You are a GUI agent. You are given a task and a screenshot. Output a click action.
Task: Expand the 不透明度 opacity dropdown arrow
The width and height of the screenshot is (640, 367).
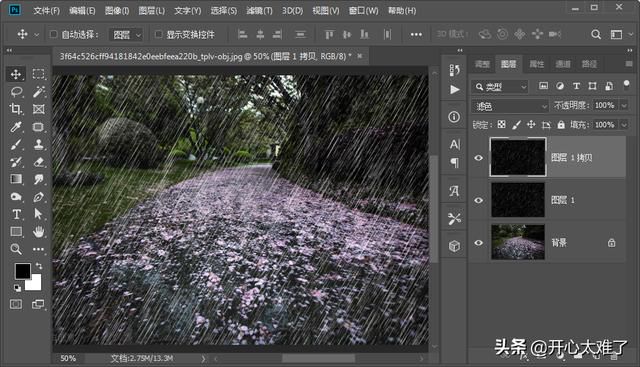(x=624, y=106)
